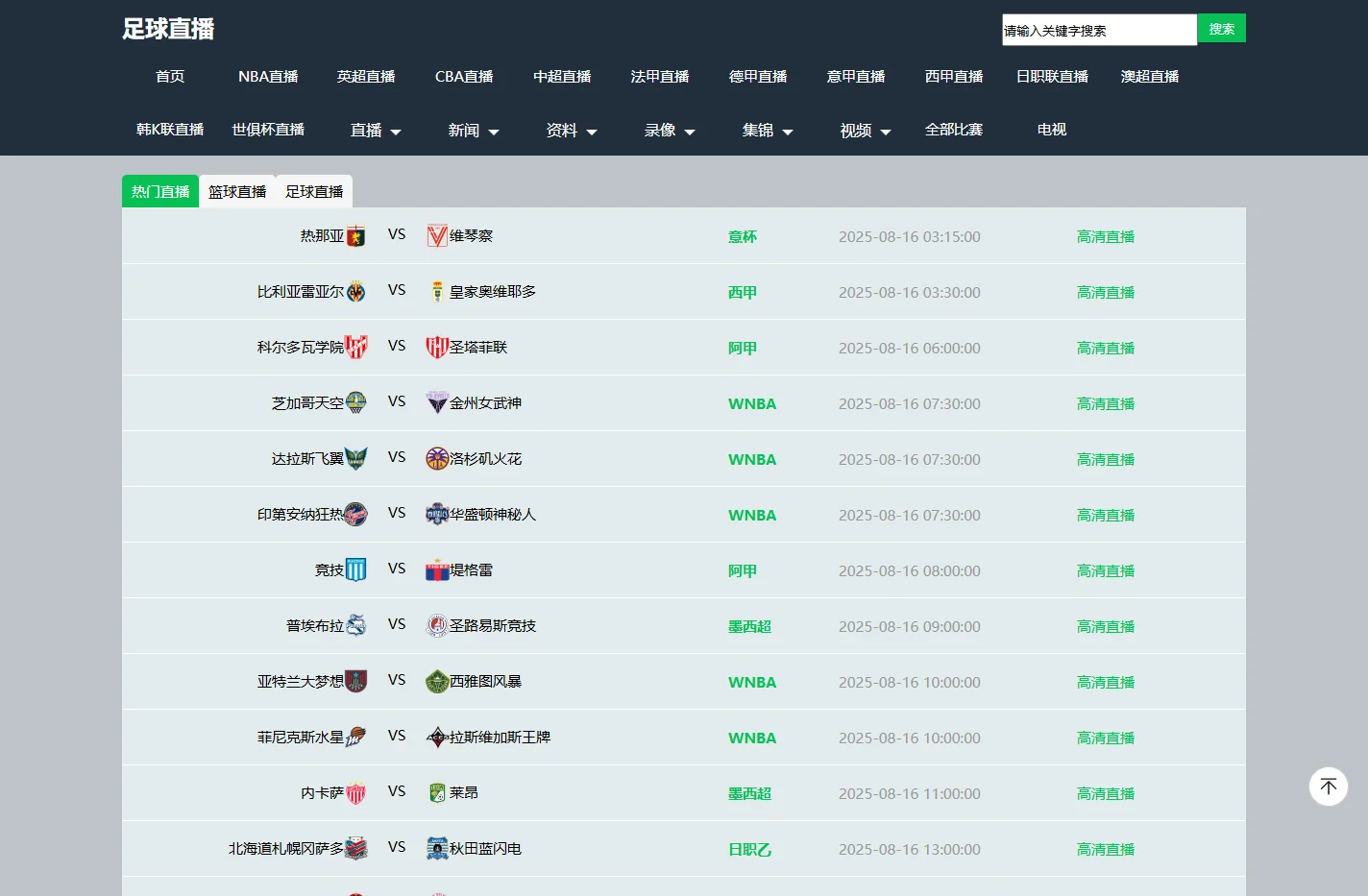Open 世俱杯直播 nav item
Viewport: 1368px width, 896px height.
268,129
